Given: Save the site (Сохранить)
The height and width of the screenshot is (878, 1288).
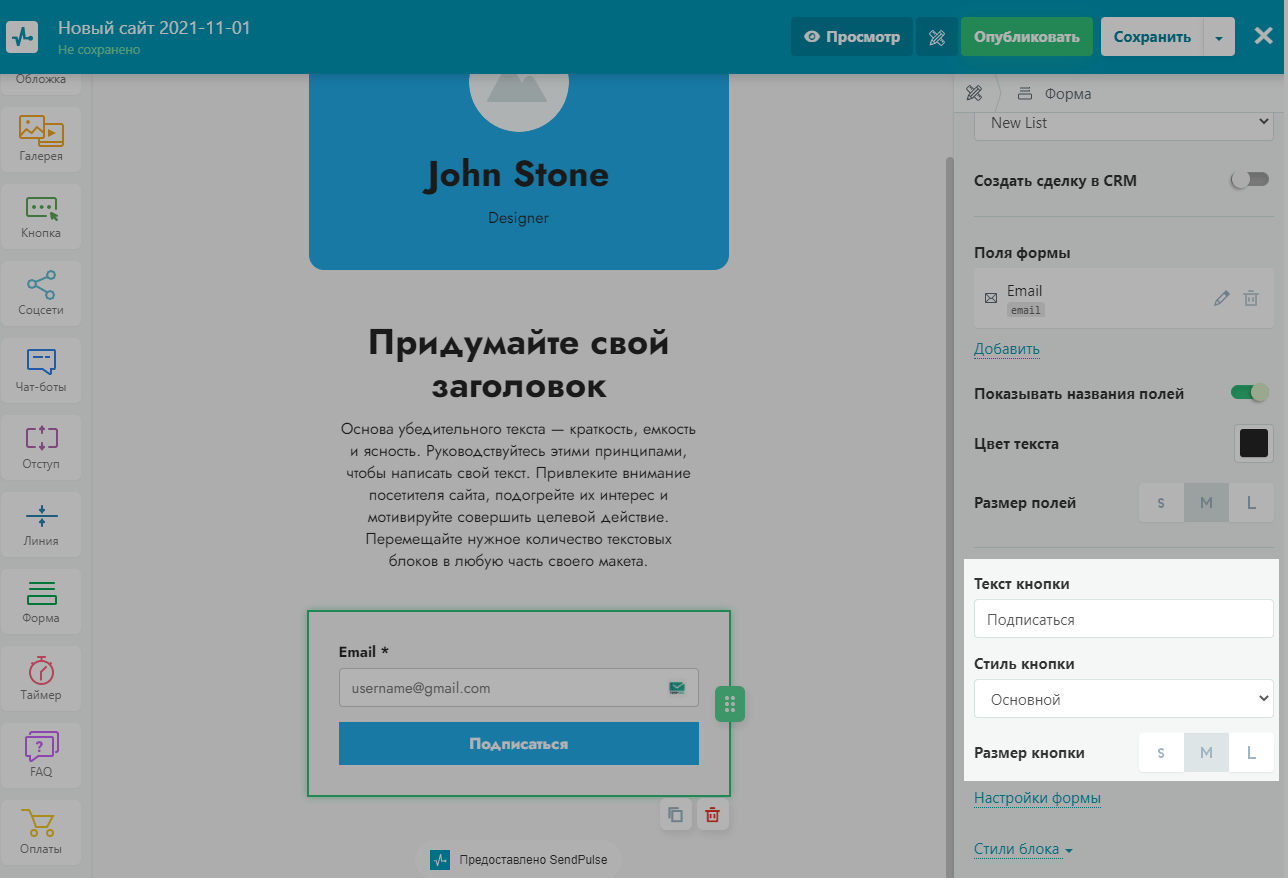Looking at the screenshot, I should [1152, 37].
